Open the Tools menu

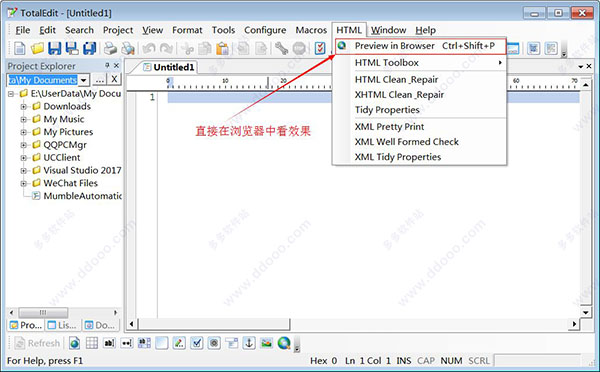point(223,30)
